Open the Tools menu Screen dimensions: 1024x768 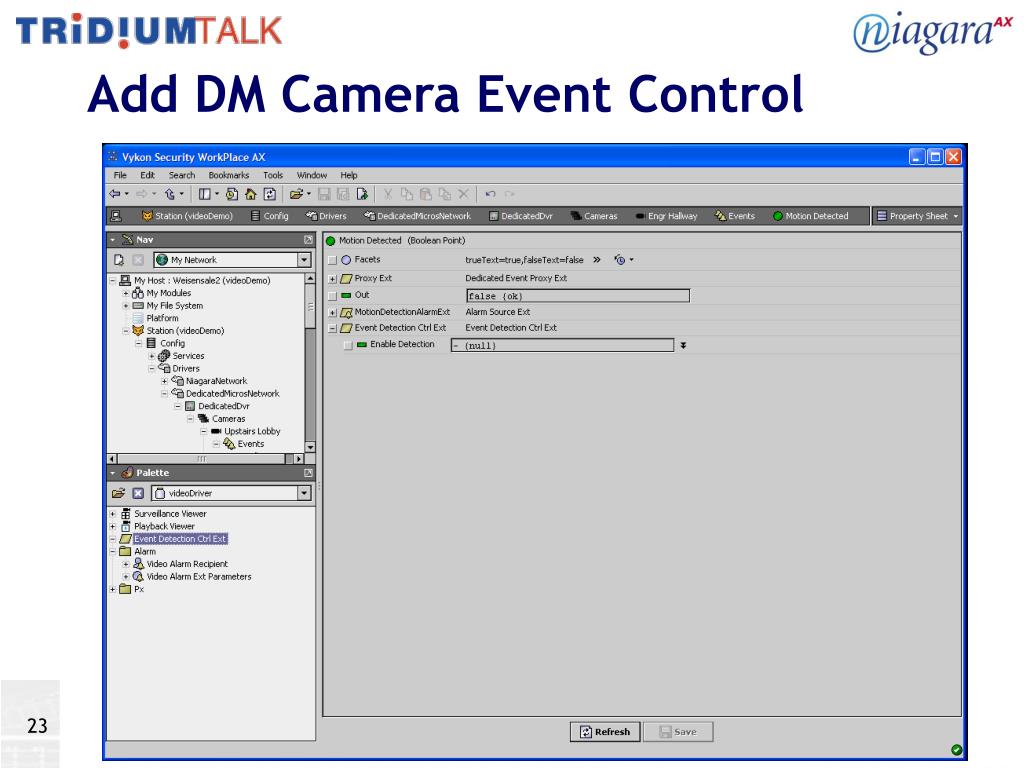pos(273,175)
